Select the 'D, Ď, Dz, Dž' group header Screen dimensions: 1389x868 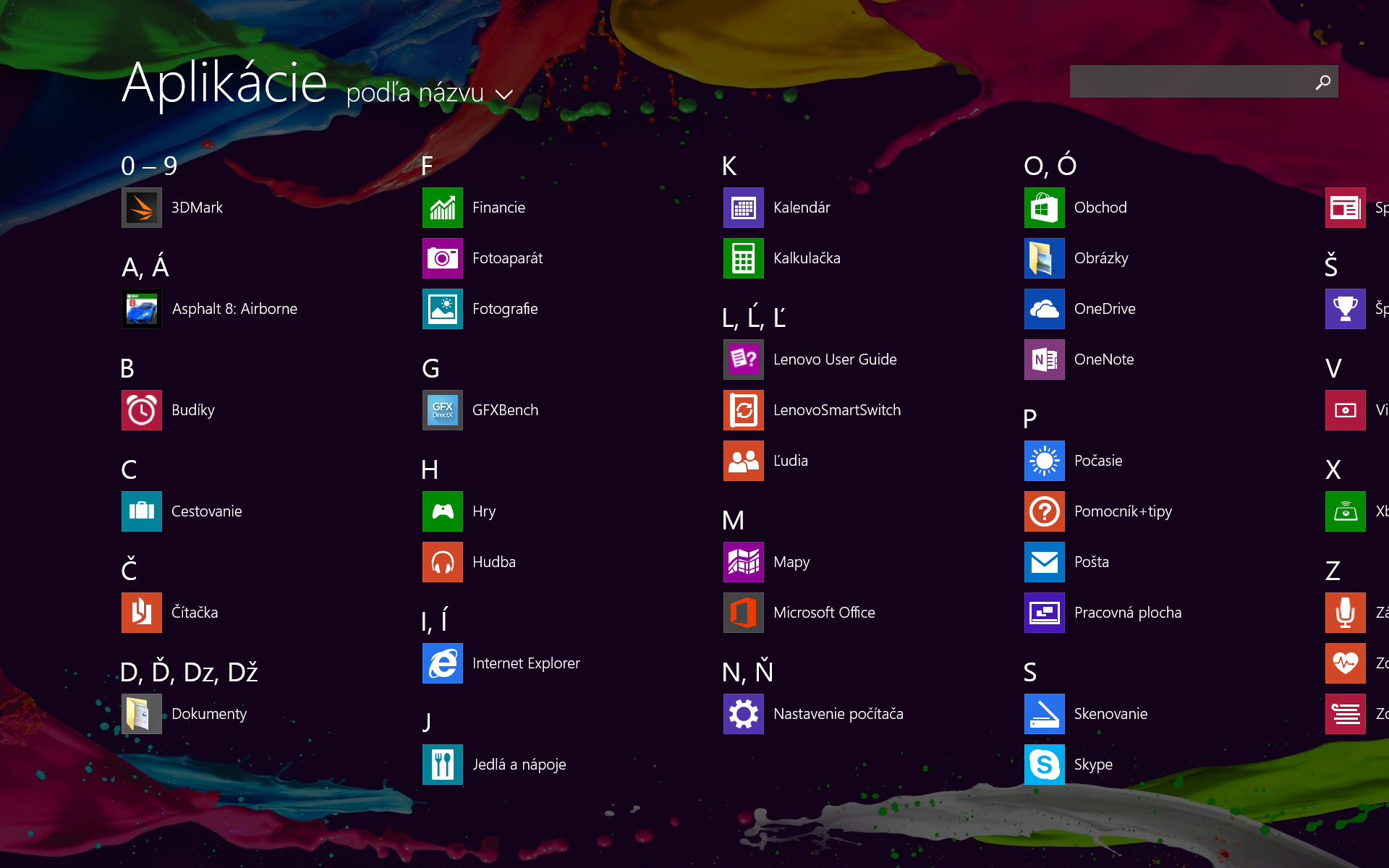click(x=189, y=672)
